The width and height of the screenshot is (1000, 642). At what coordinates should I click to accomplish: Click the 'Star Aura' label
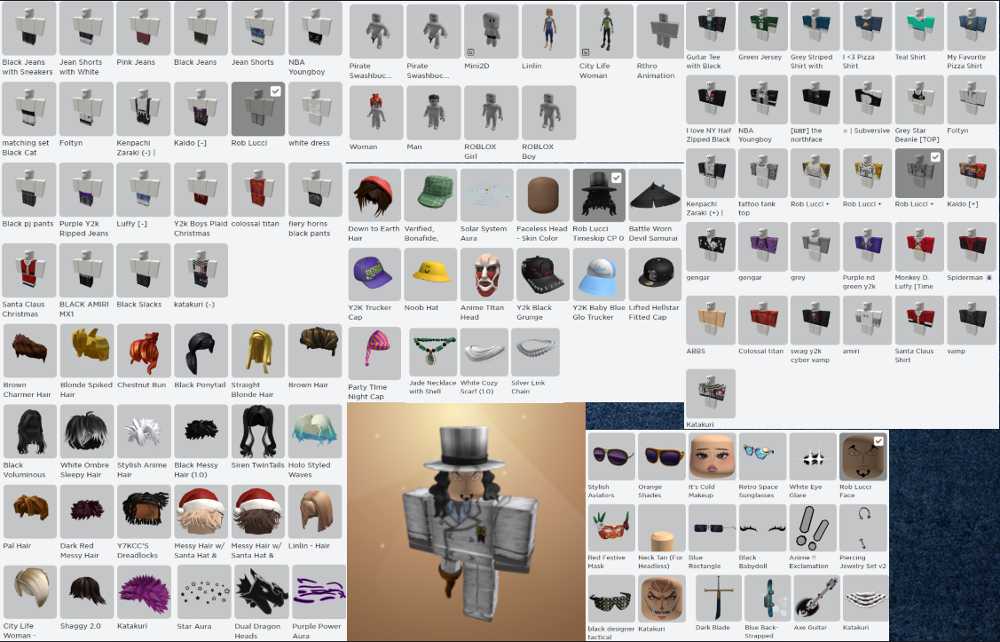193,627
